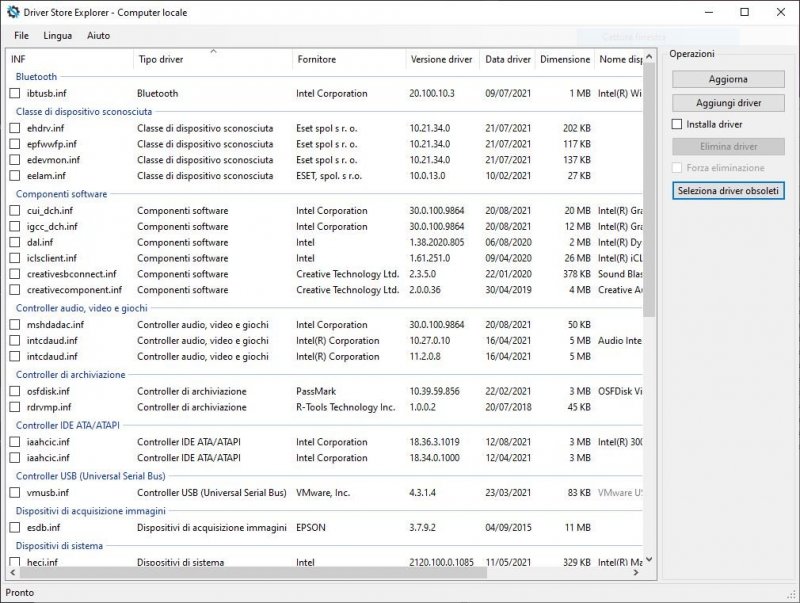Viewport: 800px width, 603px height.
Task: Click the Aggiungi driver button
Action: point(728,103)
